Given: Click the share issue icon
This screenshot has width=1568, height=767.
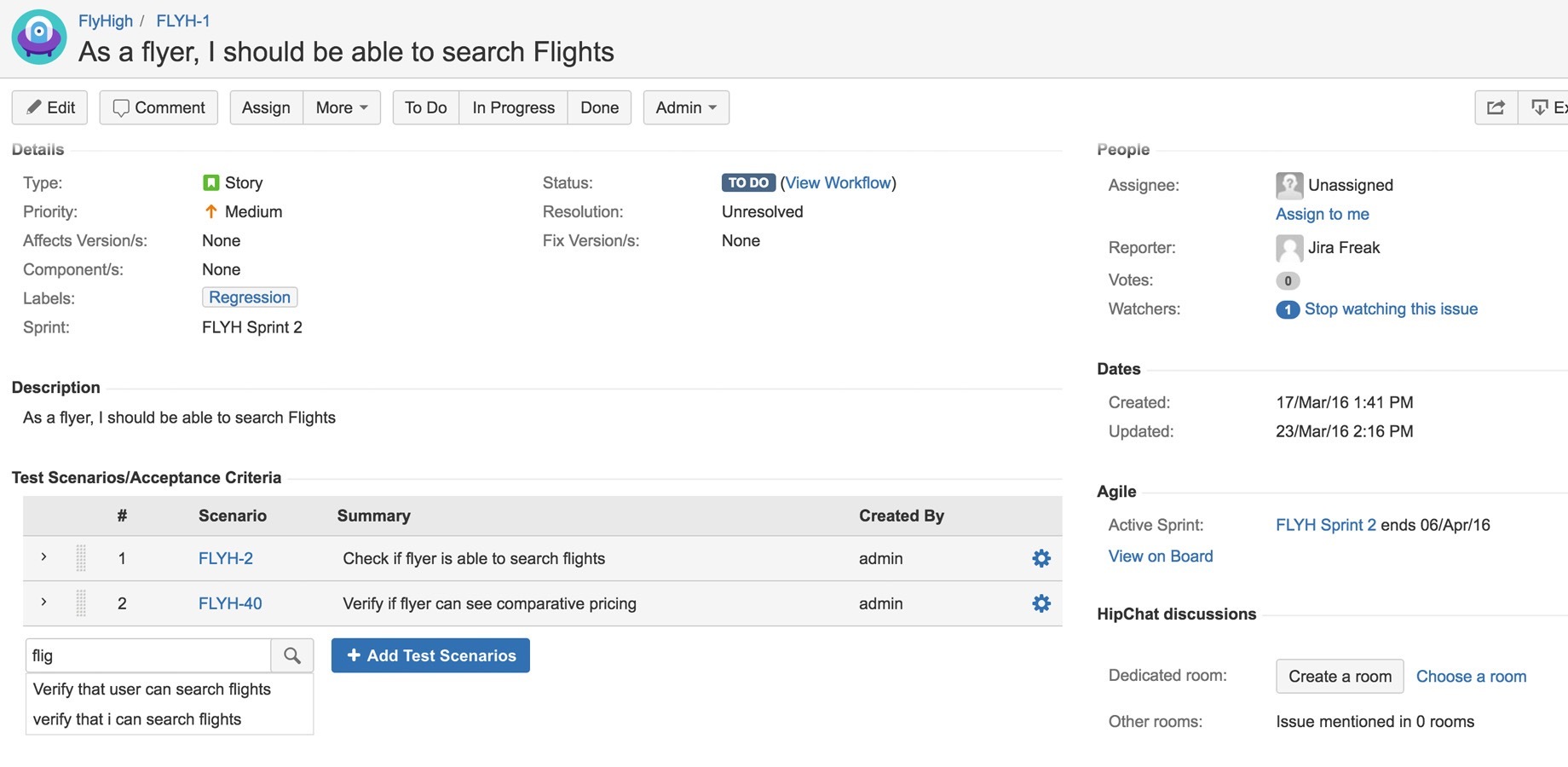Looking at the screenshot, I should click(1496, 107).
